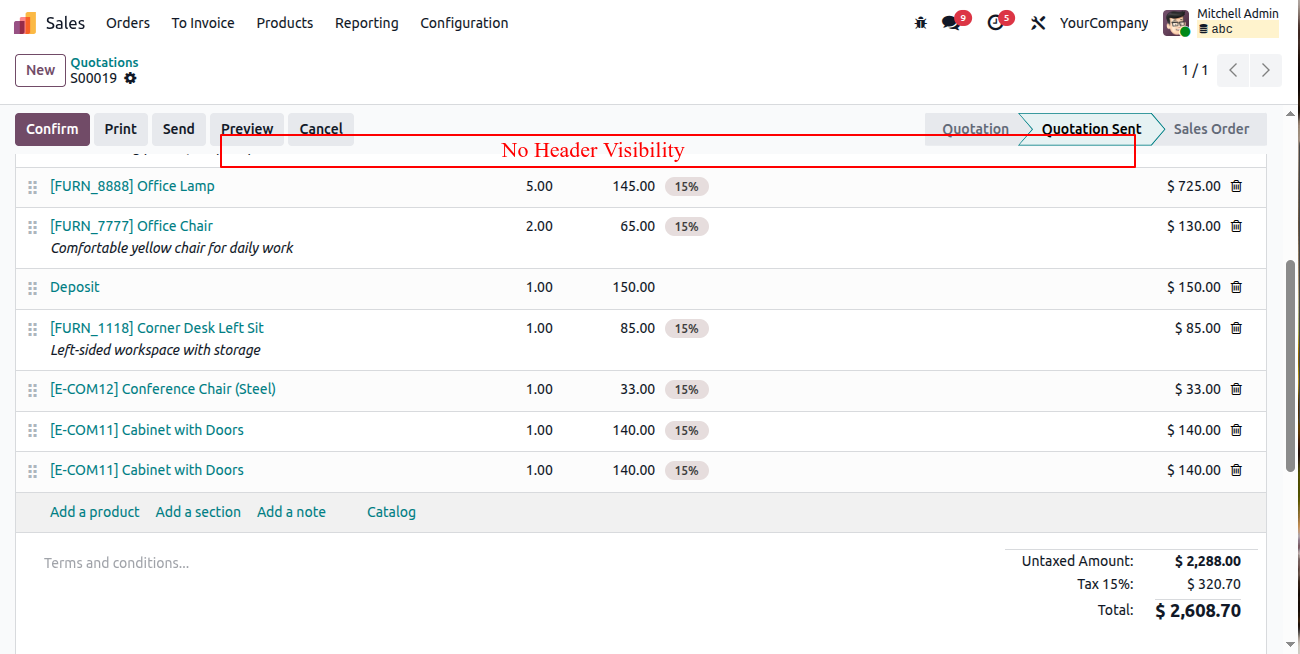1300x654 pixels.
Task: Delete the Corner Desk Left Sit line
Action: [1236, 328]
